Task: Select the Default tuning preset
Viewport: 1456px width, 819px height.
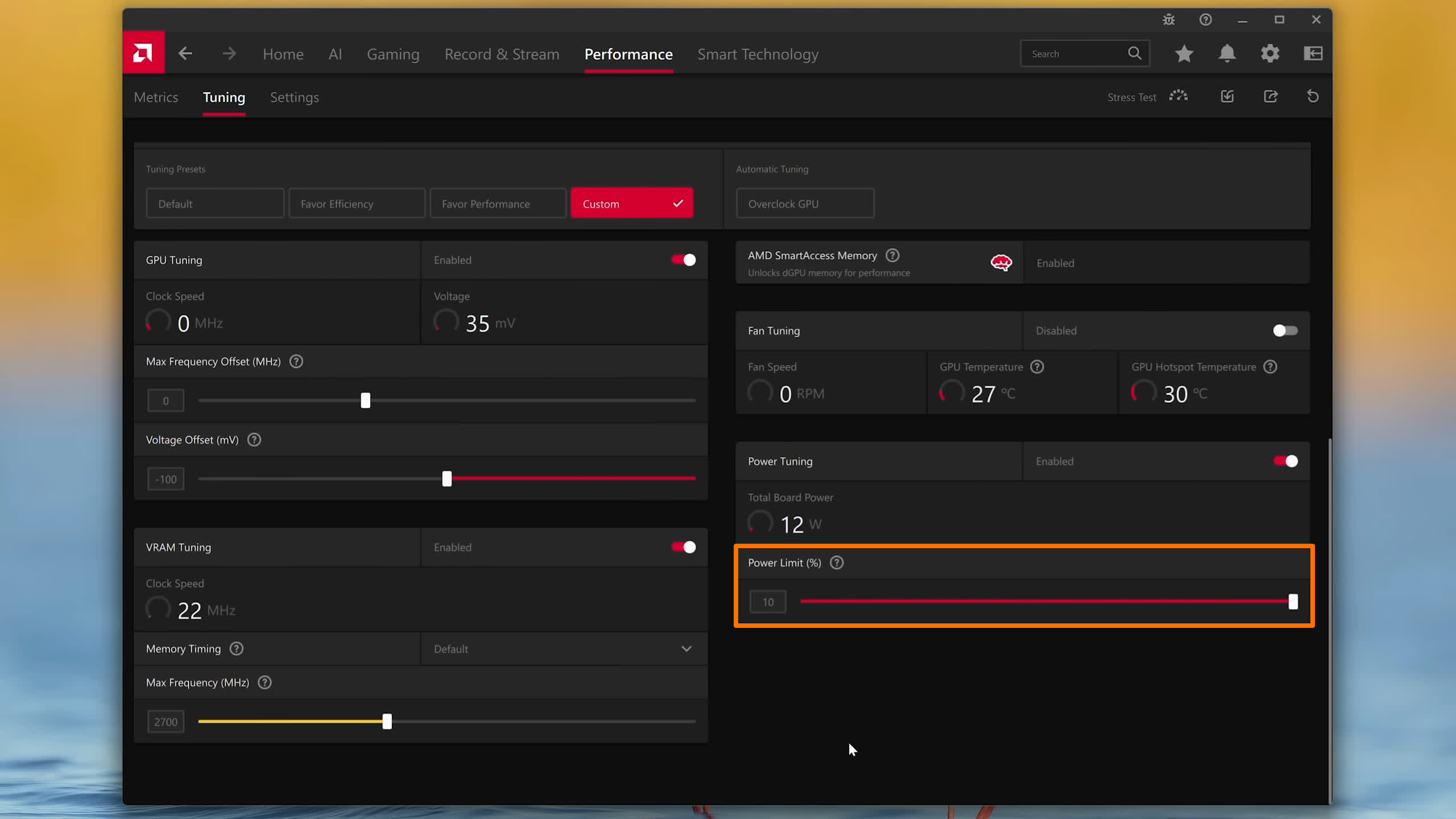Action: [215, 203]
